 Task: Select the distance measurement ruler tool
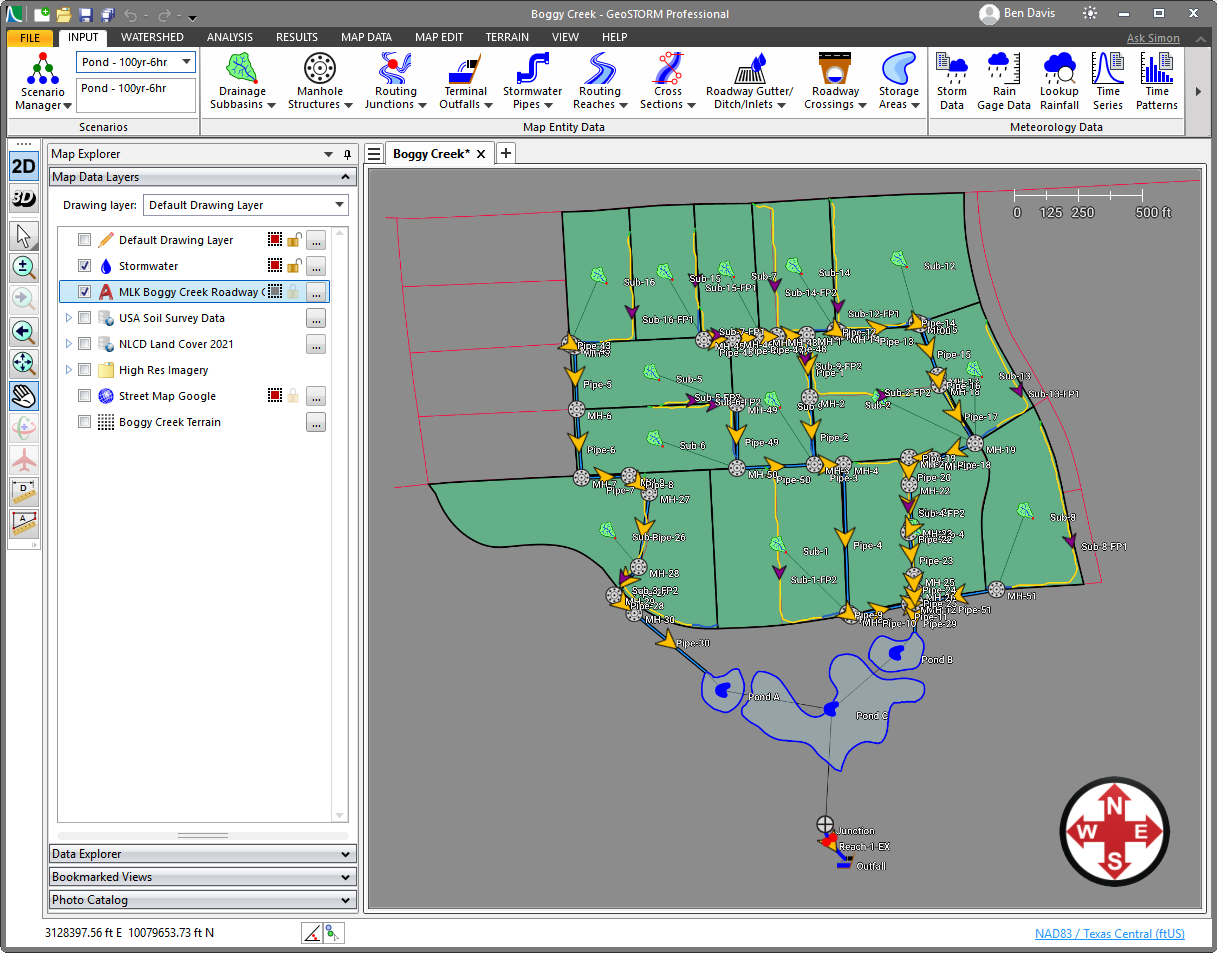[22, 490]
